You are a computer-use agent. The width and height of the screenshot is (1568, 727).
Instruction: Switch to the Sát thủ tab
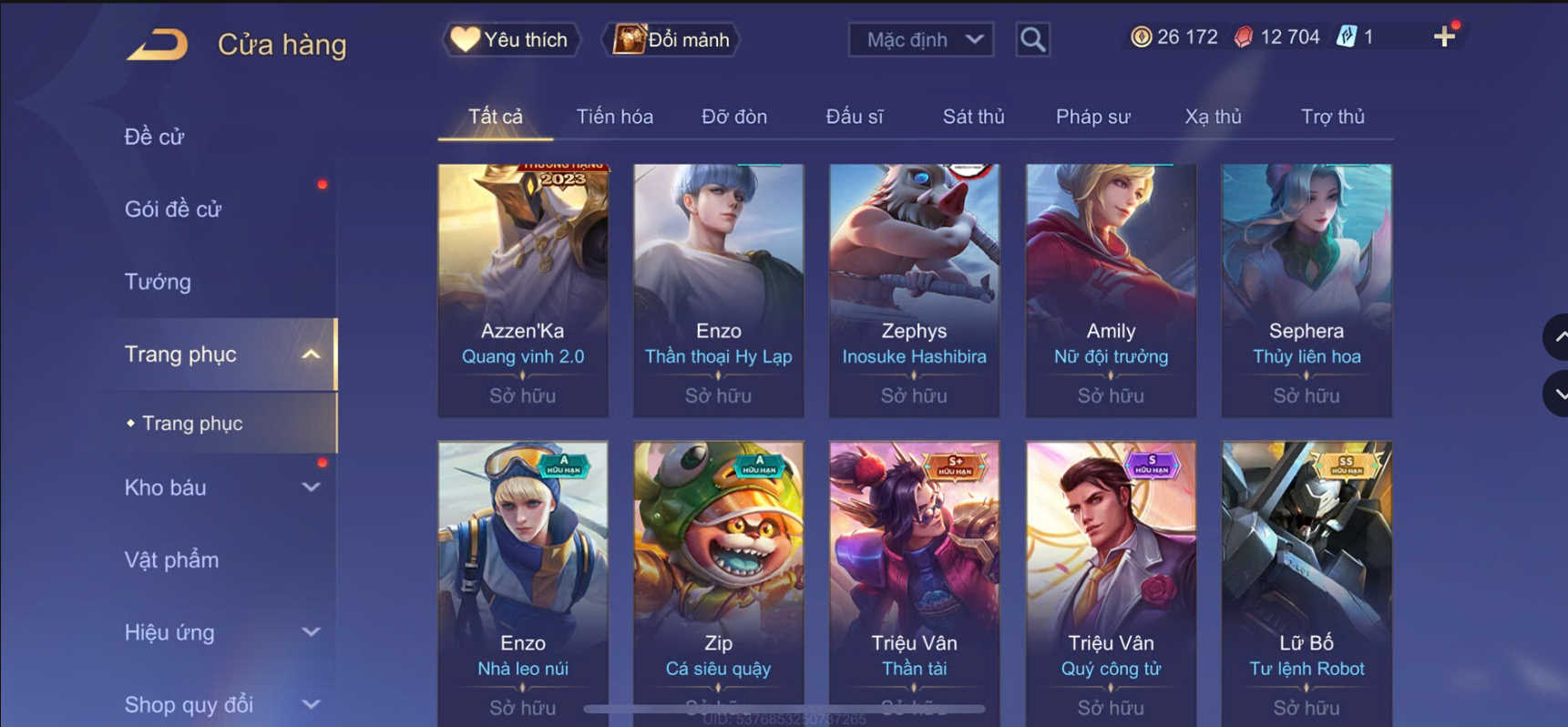(x=973, y=117)
